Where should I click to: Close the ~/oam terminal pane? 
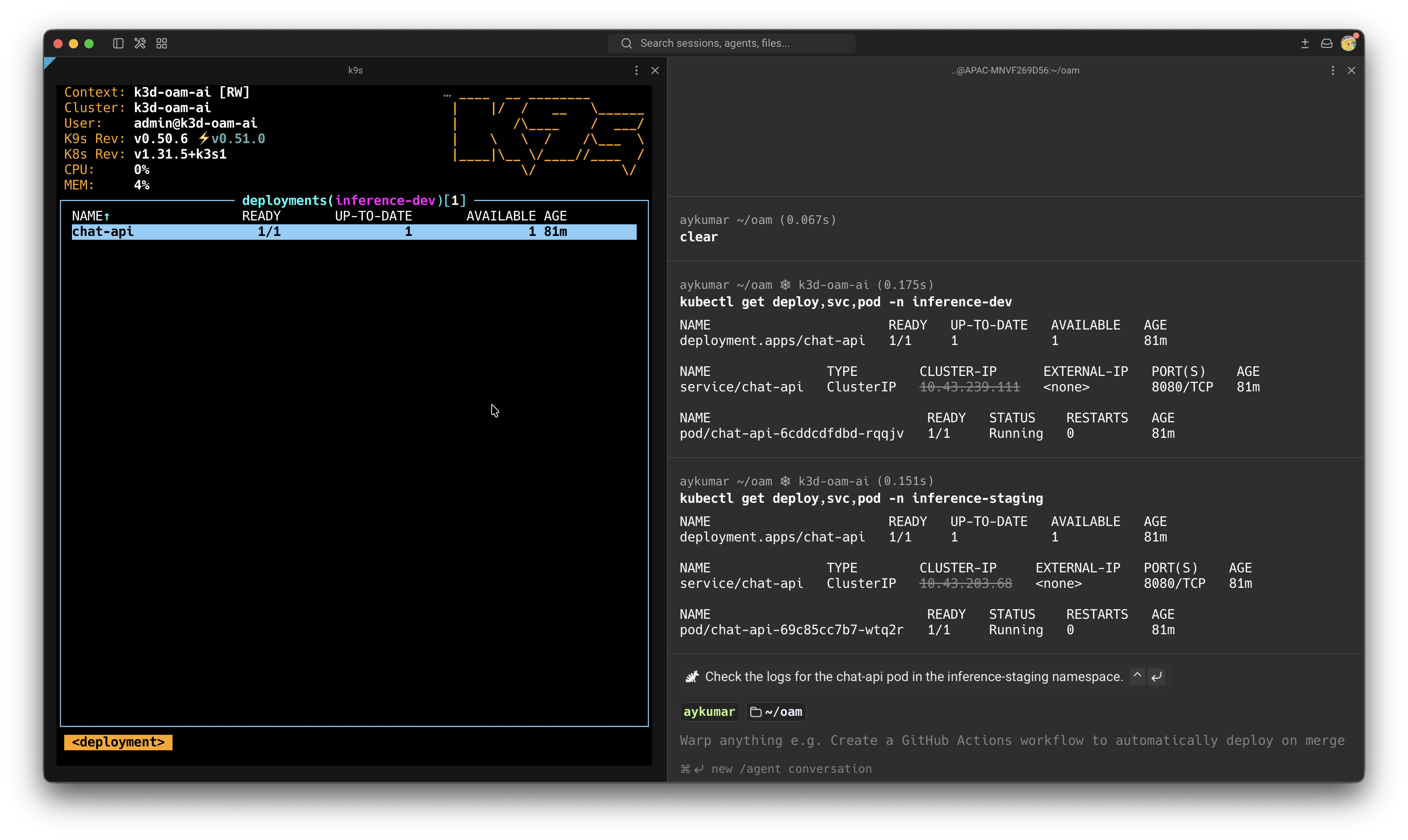point(1352,70)
